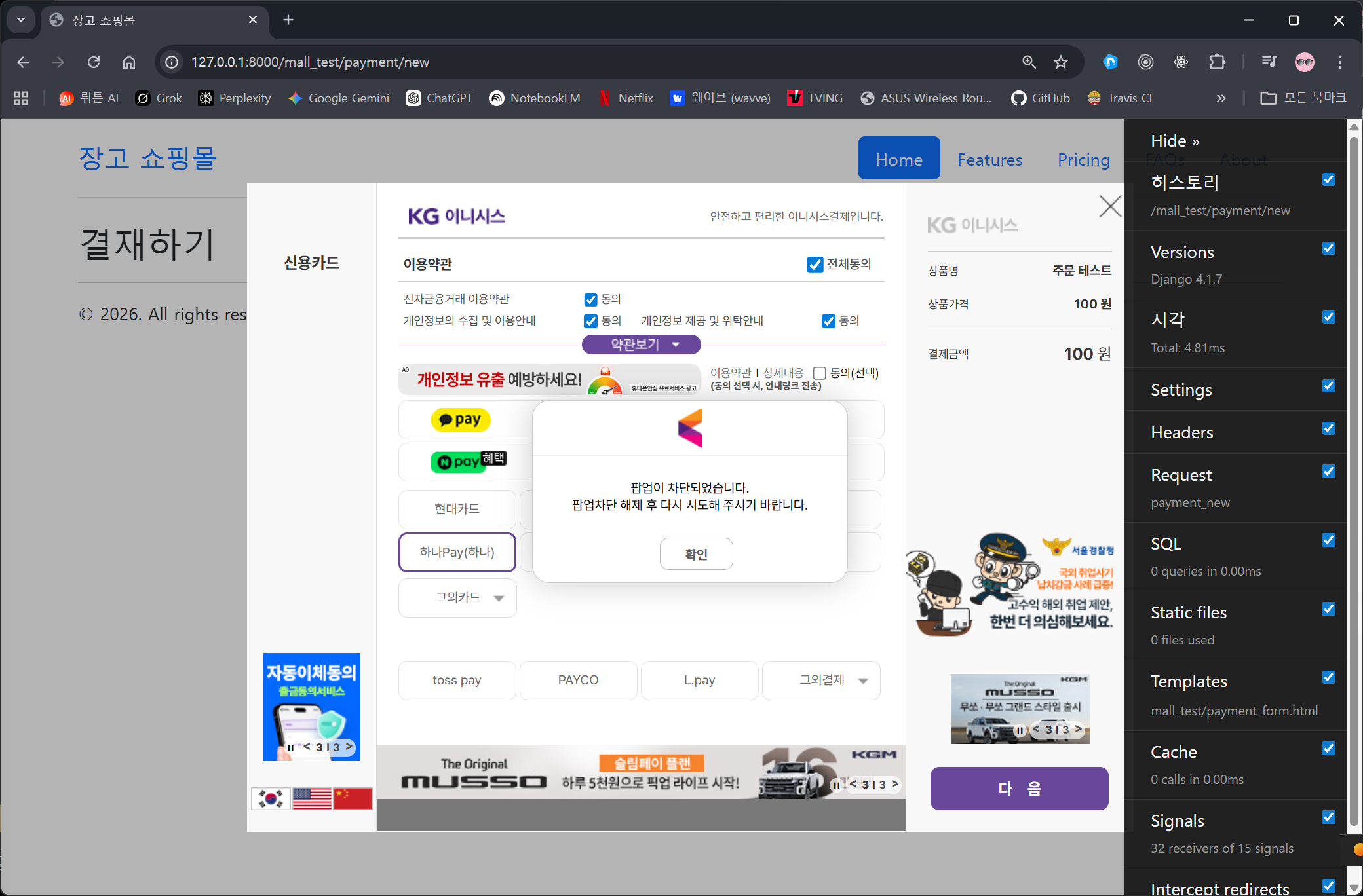Close the KG 이니시스 payment window
This screenshot has height=896, width=1363.
click(x=1109, y=206)
